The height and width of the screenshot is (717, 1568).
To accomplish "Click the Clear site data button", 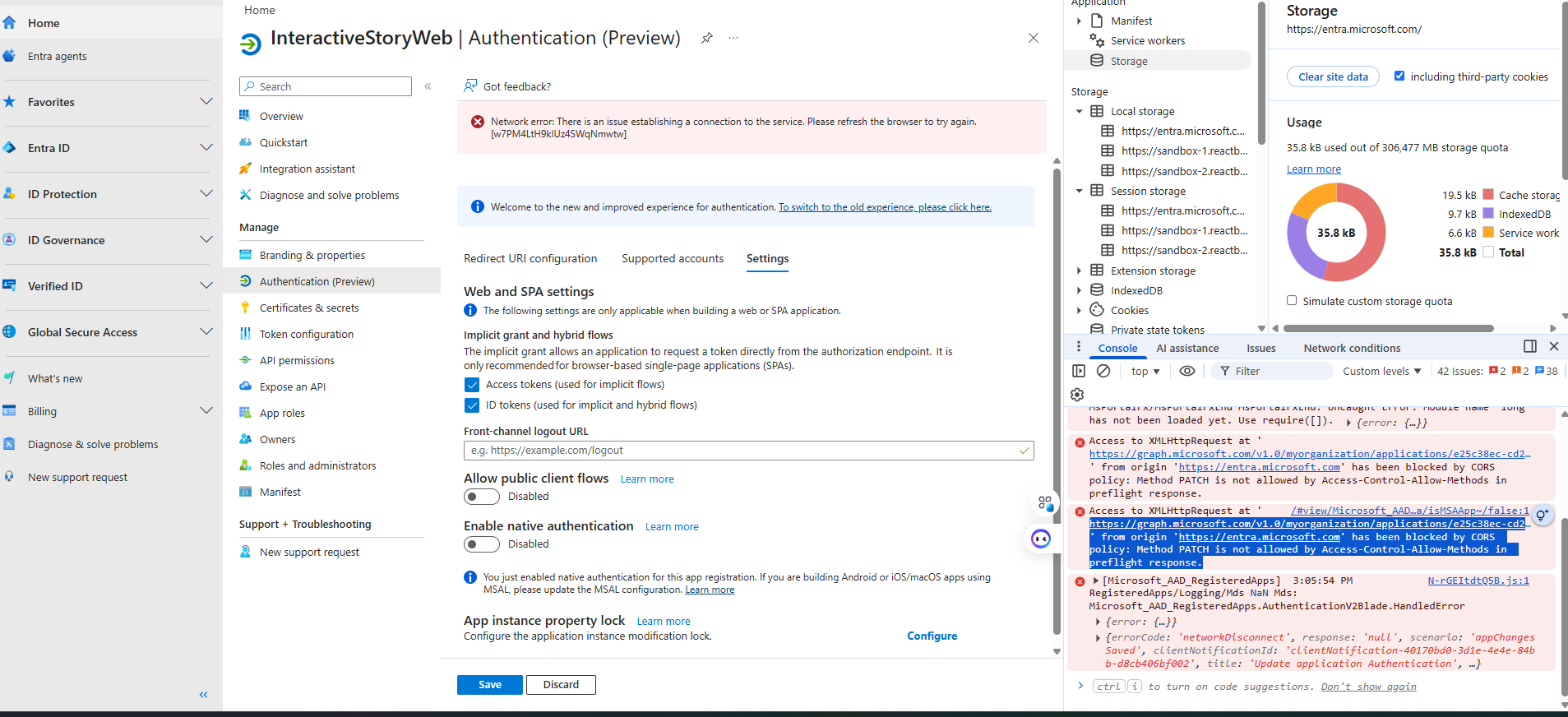I will [x=1333, y=76].
